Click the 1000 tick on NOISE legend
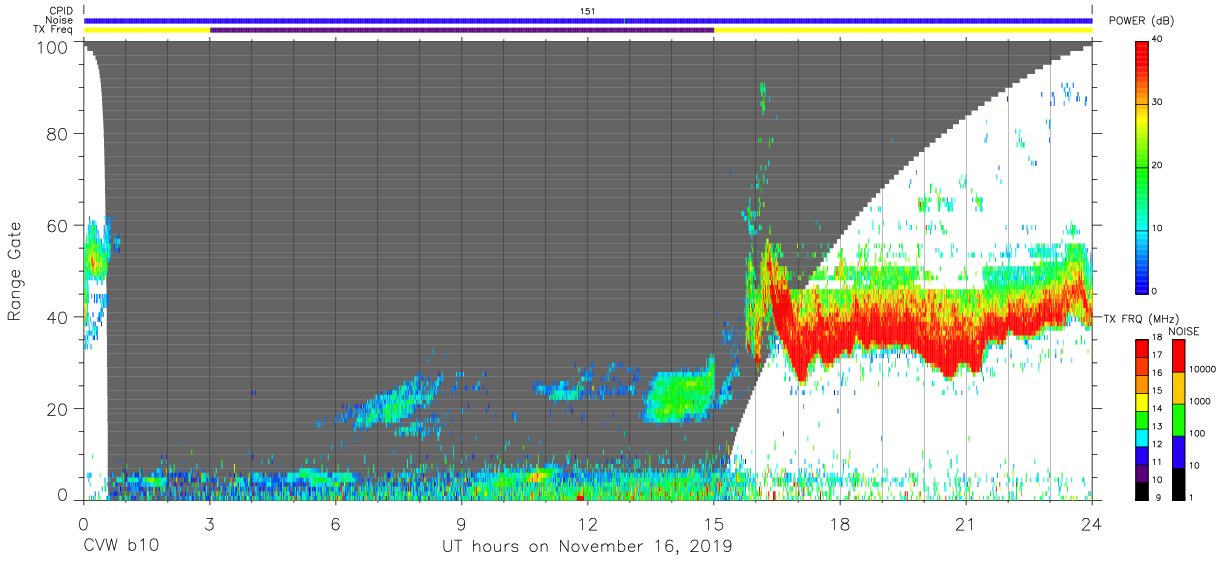1228x567 pixels. [x=1201, y=401]
